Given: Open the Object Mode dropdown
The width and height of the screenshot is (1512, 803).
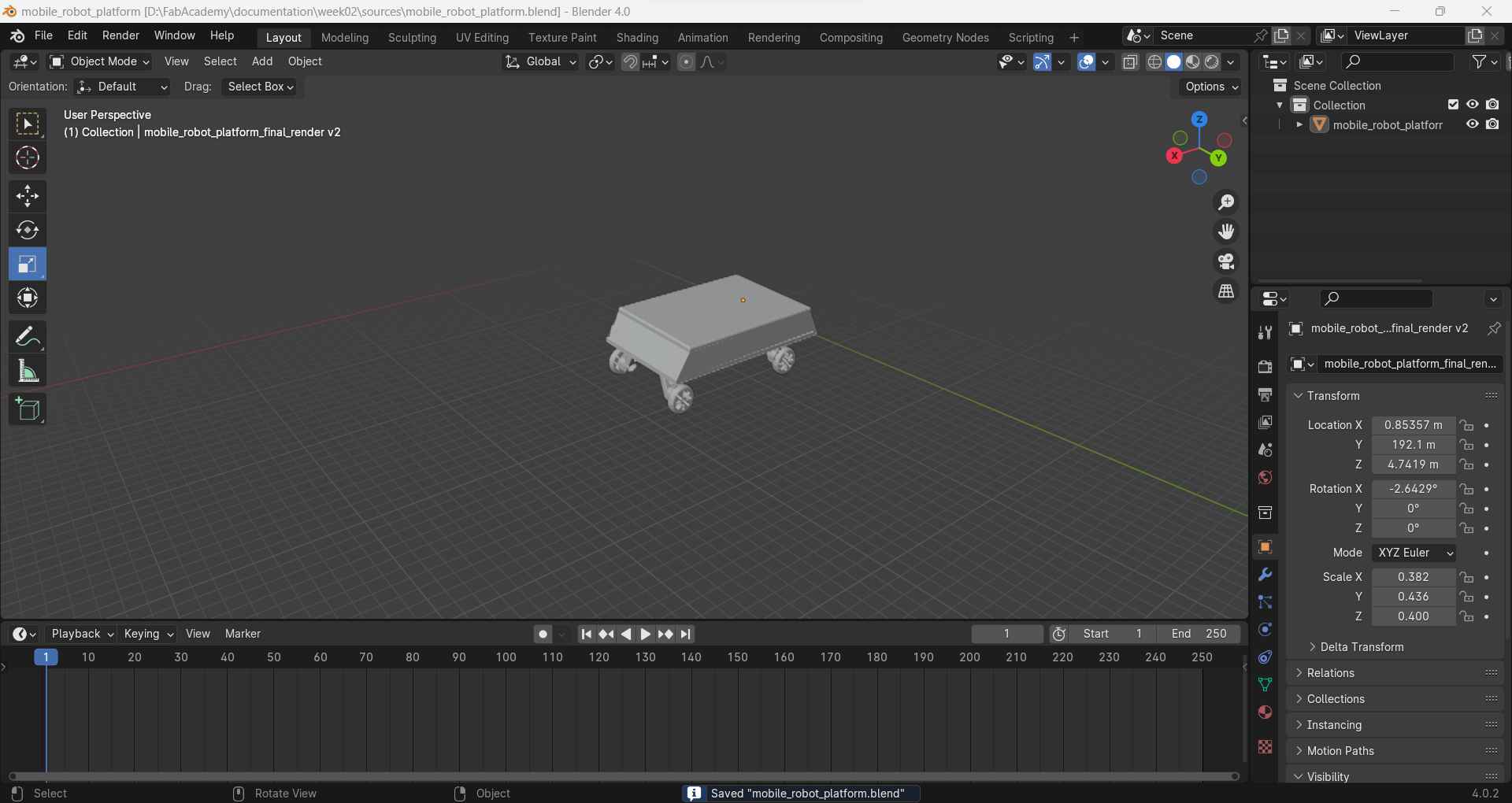Looking at the screenshot, I should click(99, 61).
